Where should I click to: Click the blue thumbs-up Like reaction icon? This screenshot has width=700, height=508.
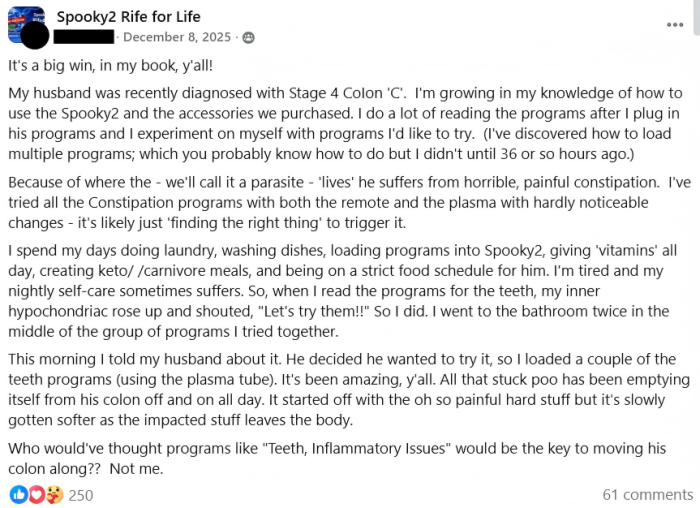tap(17, 494)
